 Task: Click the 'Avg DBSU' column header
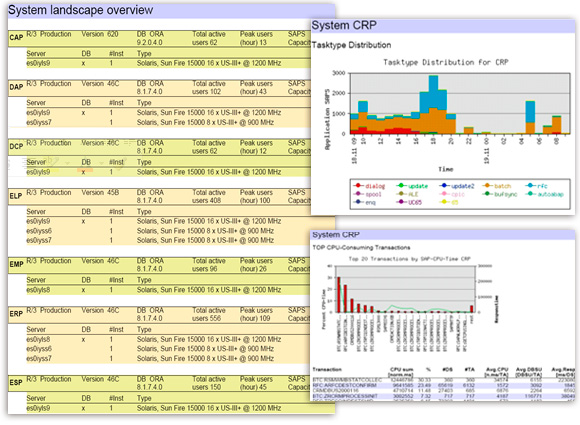(529, 372)
